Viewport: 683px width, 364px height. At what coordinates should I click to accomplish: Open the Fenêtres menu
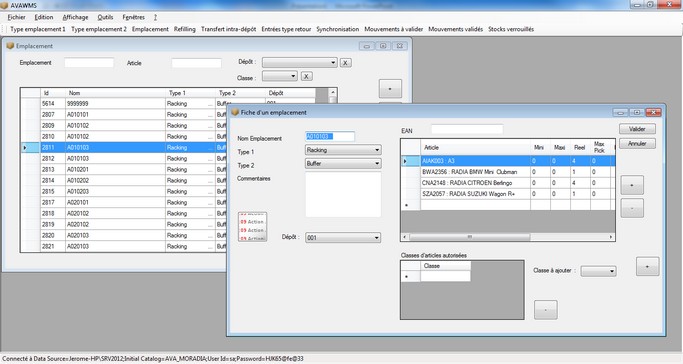pos(133,17)
